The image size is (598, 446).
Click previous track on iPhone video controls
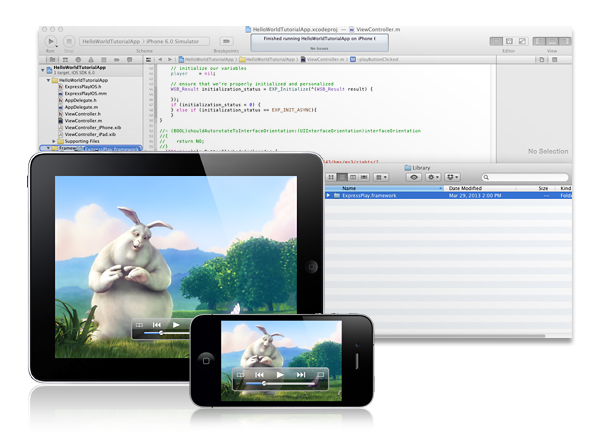pos(259,375)
